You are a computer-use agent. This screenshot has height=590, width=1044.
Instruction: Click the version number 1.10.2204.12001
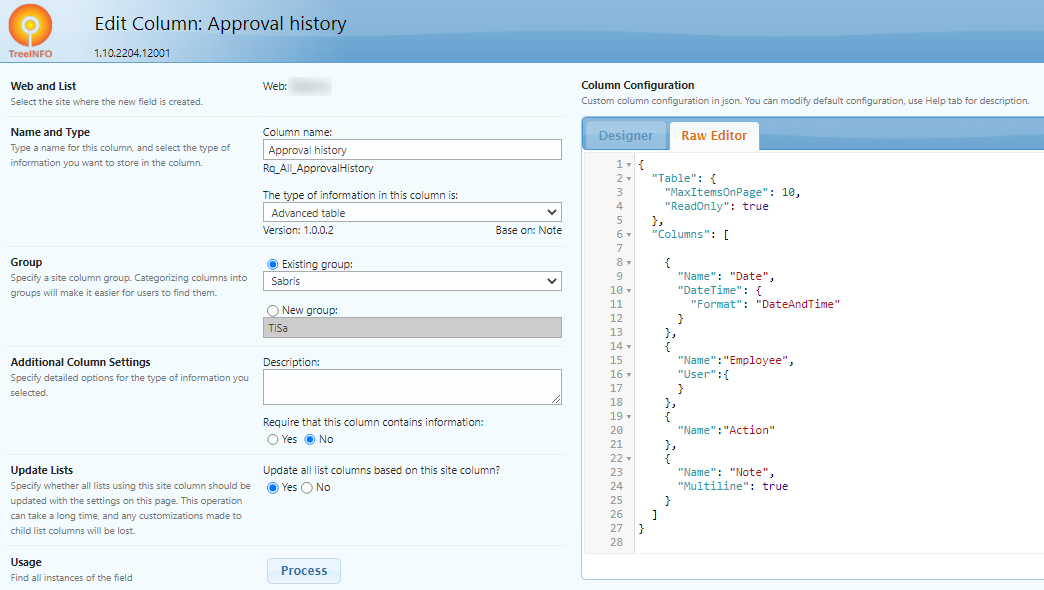132,53
